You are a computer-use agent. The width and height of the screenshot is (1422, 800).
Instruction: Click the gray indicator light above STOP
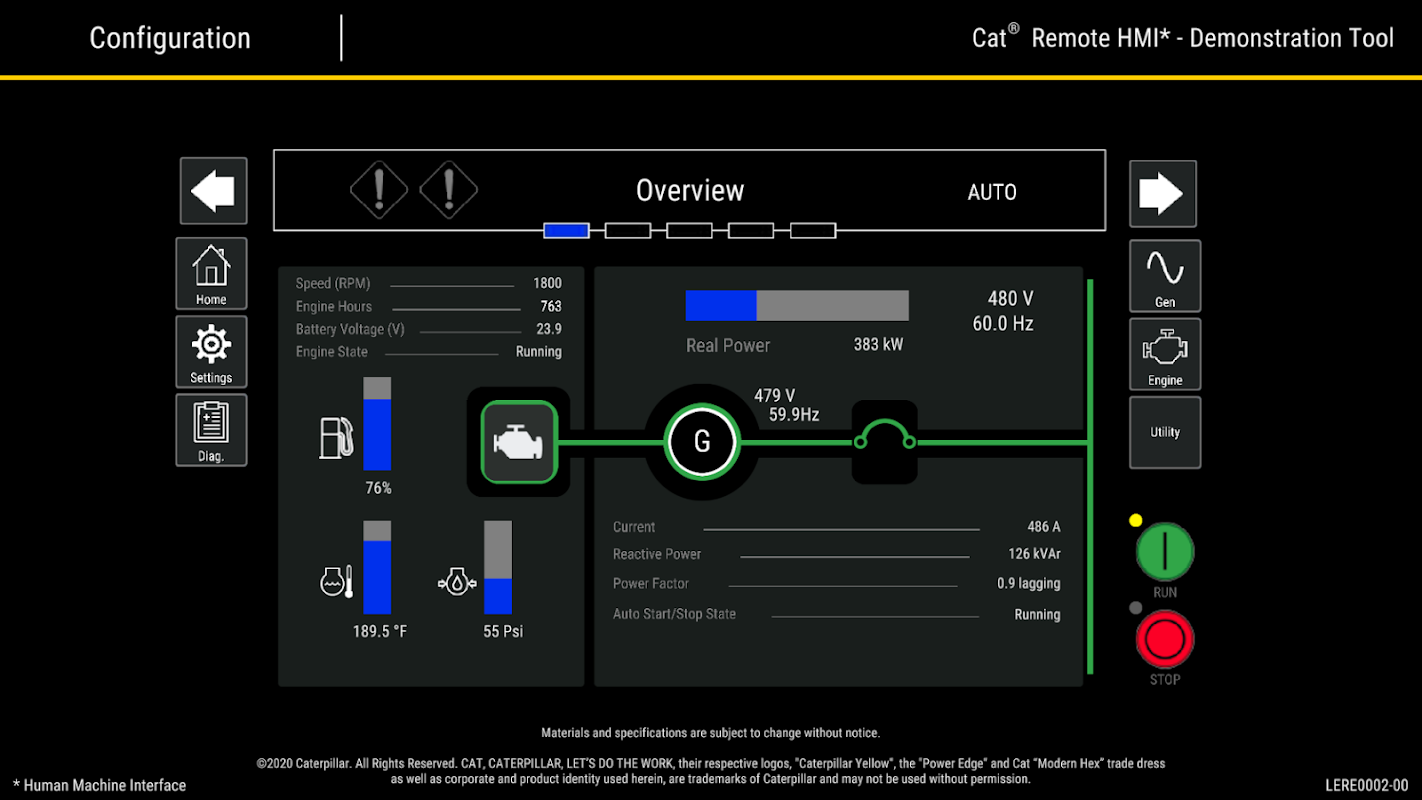coord(1135,608)
